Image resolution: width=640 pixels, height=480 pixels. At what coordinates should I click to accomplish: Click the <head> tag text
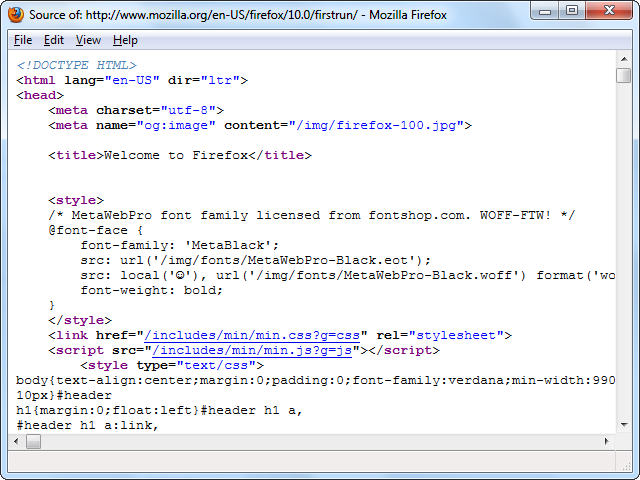[40, 96]
